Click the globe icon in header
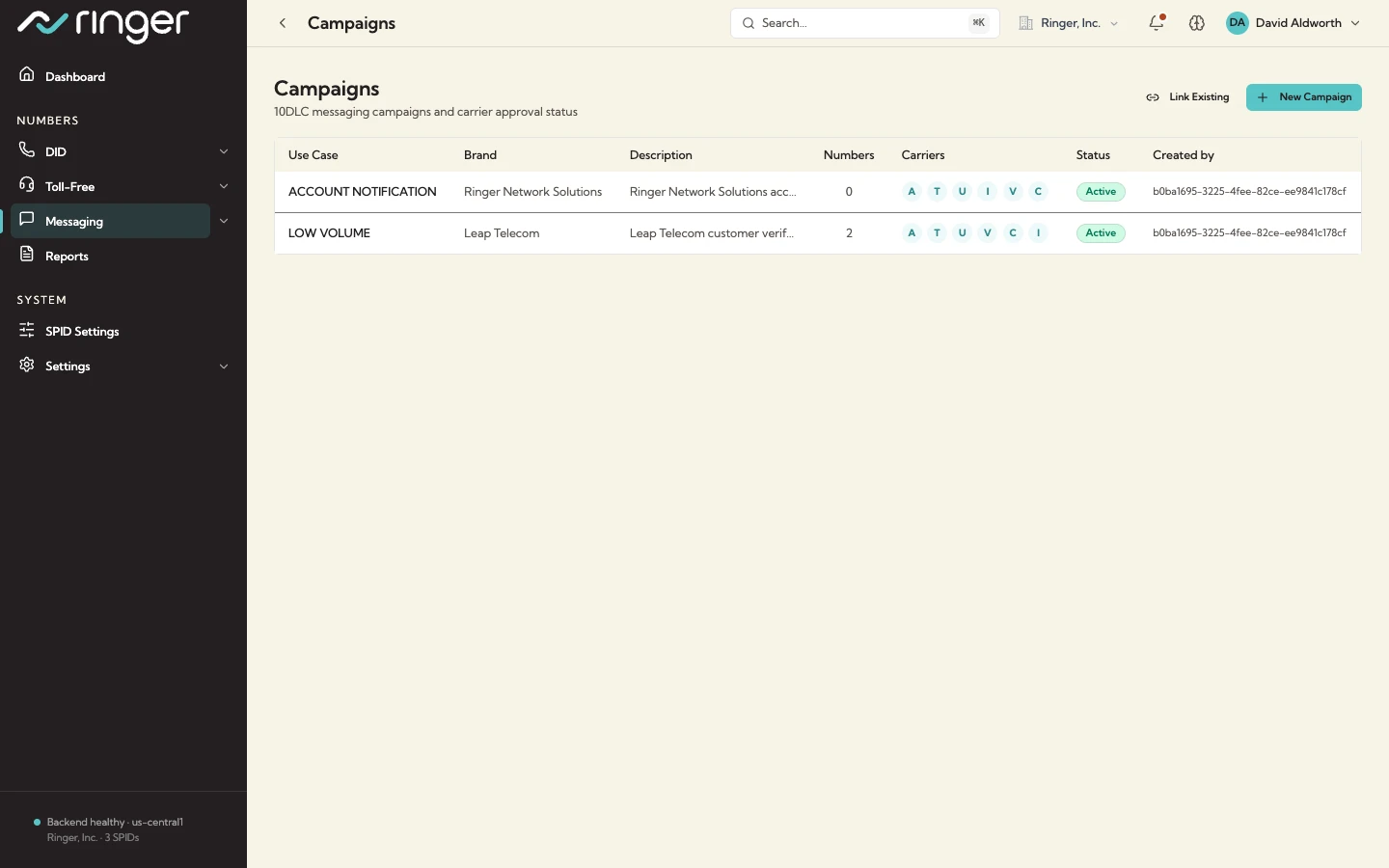1389x868 pixels. pos(1197,23)
